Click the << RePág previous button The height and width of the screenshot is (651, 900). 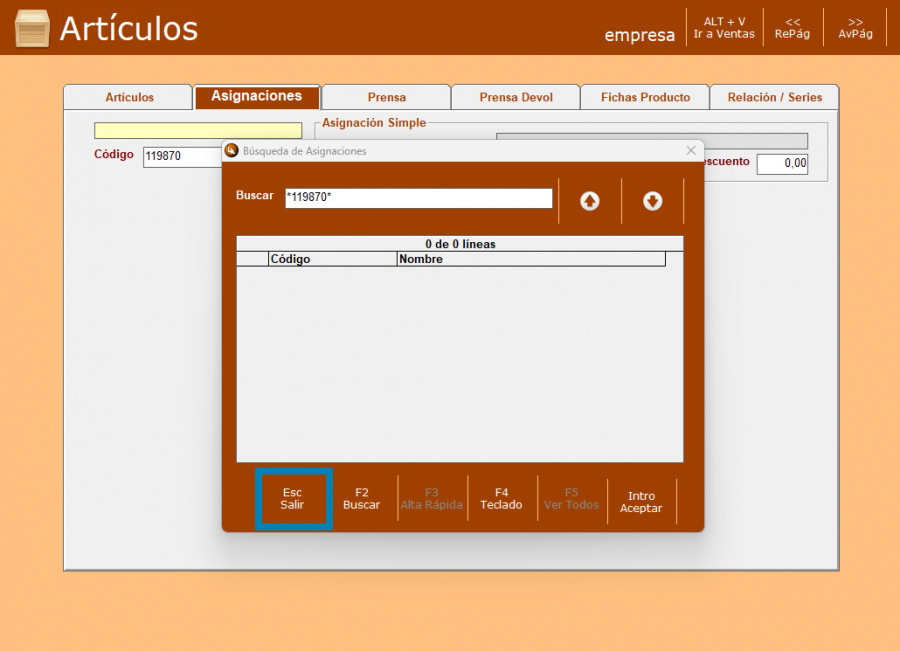click(792, 28)
